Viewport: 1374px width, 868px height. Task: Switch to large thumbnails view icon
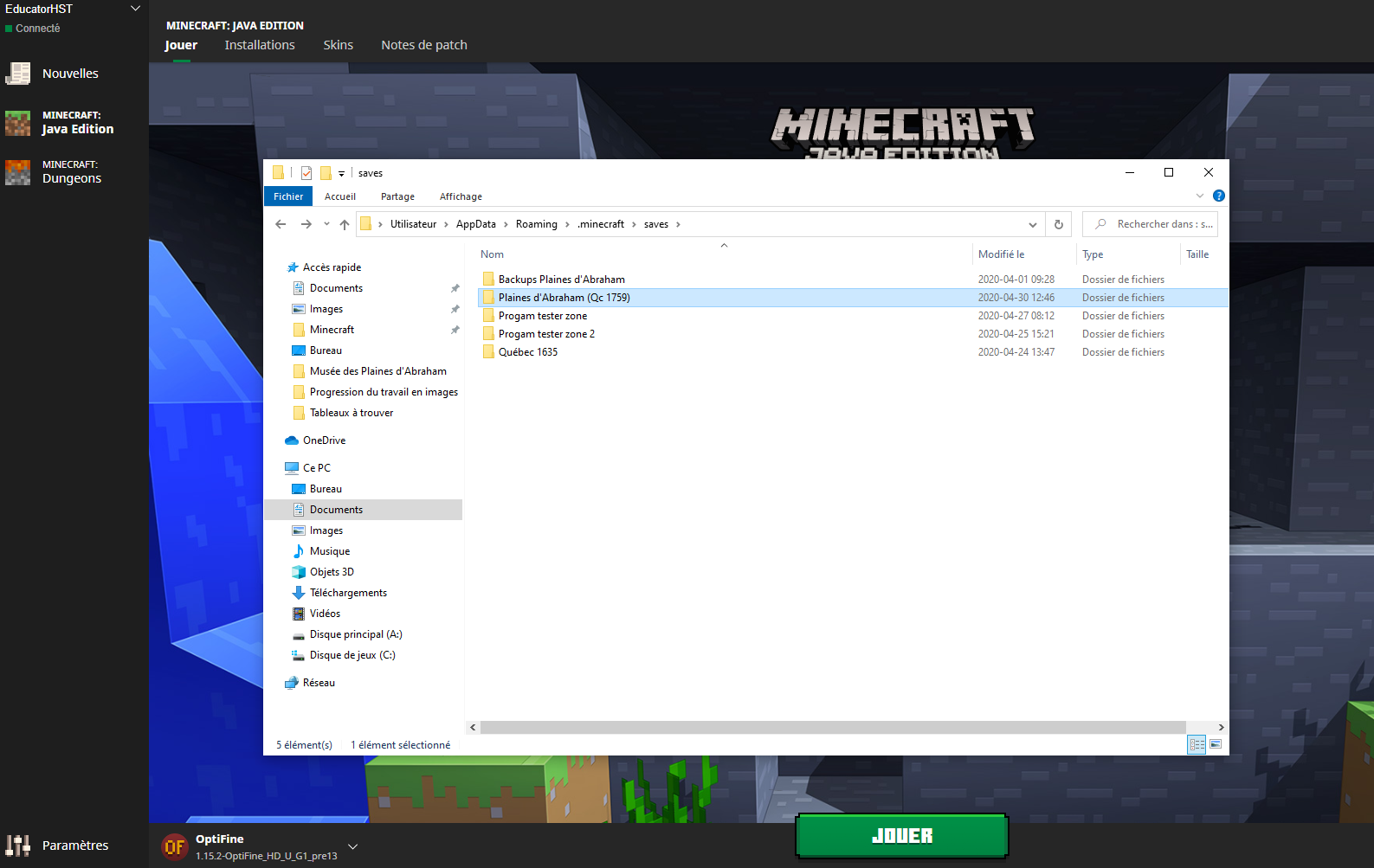pos(1216,744)
